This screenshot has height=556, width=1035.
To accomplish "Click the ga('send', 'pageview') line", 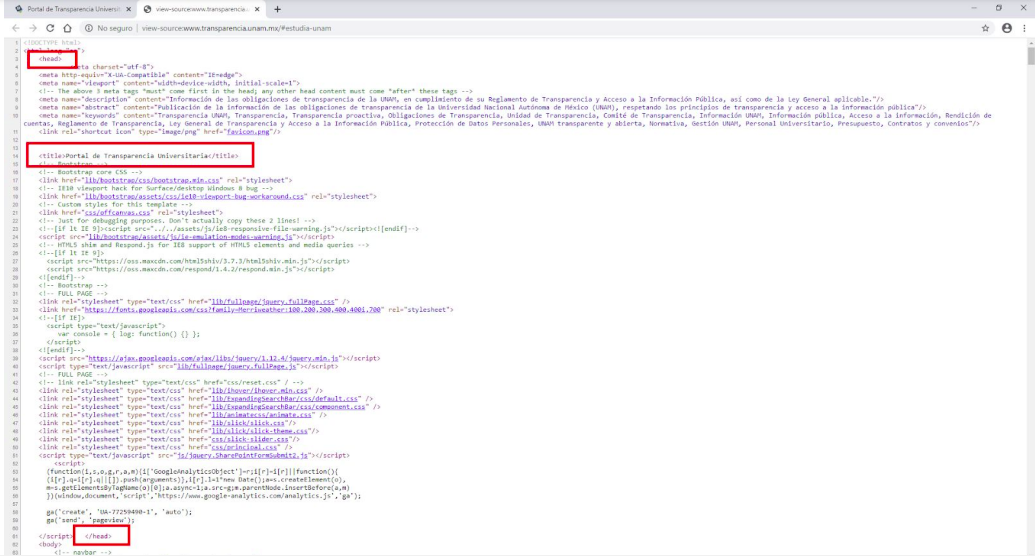I will (x=90, y=520).
